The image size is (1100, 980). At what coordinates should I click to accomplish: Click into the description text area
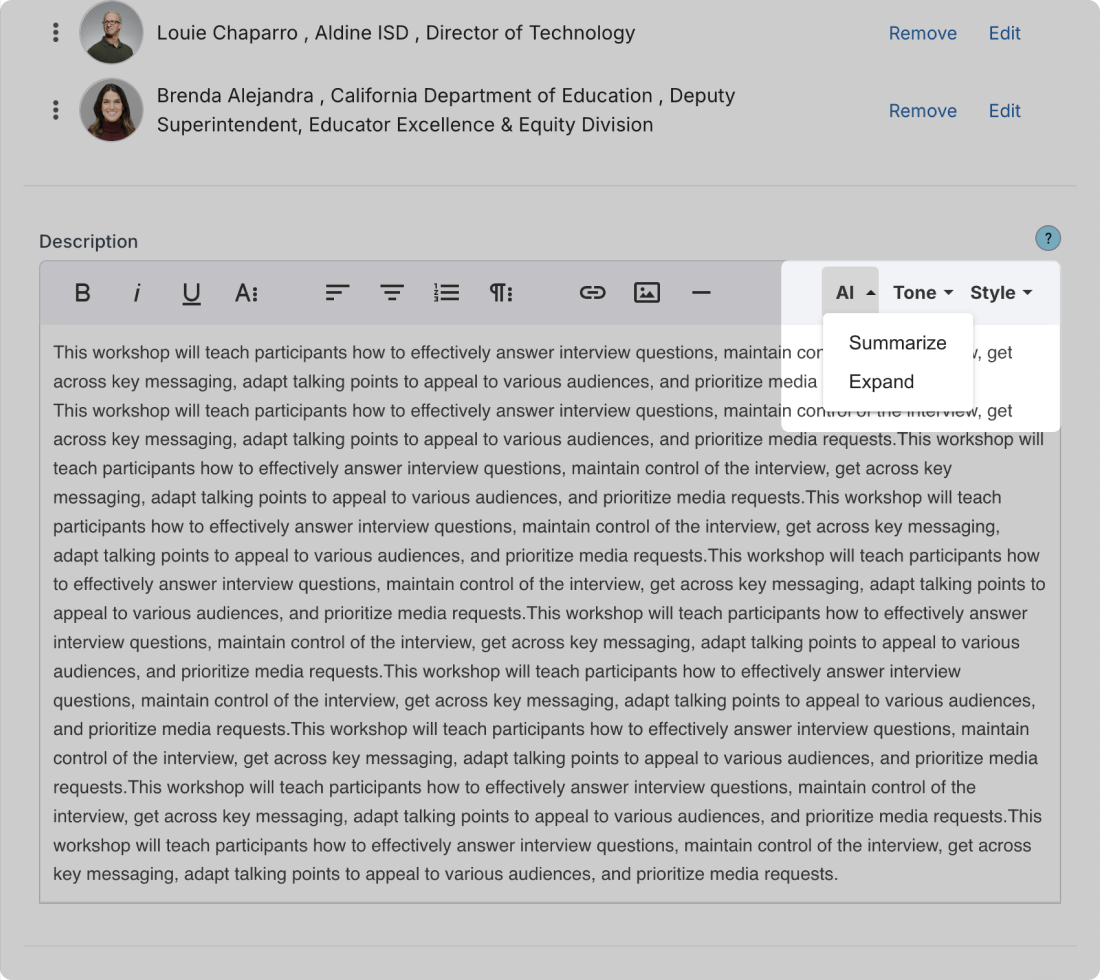[550, 613]
